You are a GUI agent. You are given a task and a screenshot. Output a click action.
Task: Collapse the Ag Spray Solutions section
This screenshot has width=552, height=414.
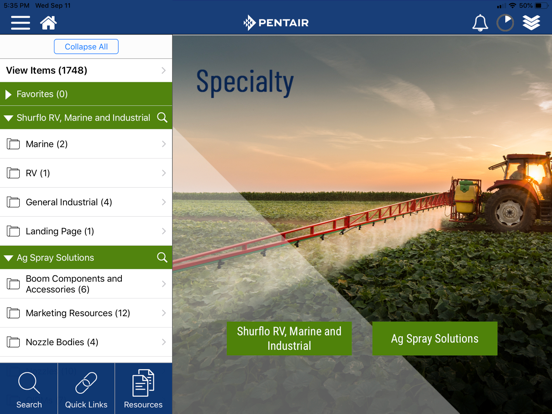point(8,258)
